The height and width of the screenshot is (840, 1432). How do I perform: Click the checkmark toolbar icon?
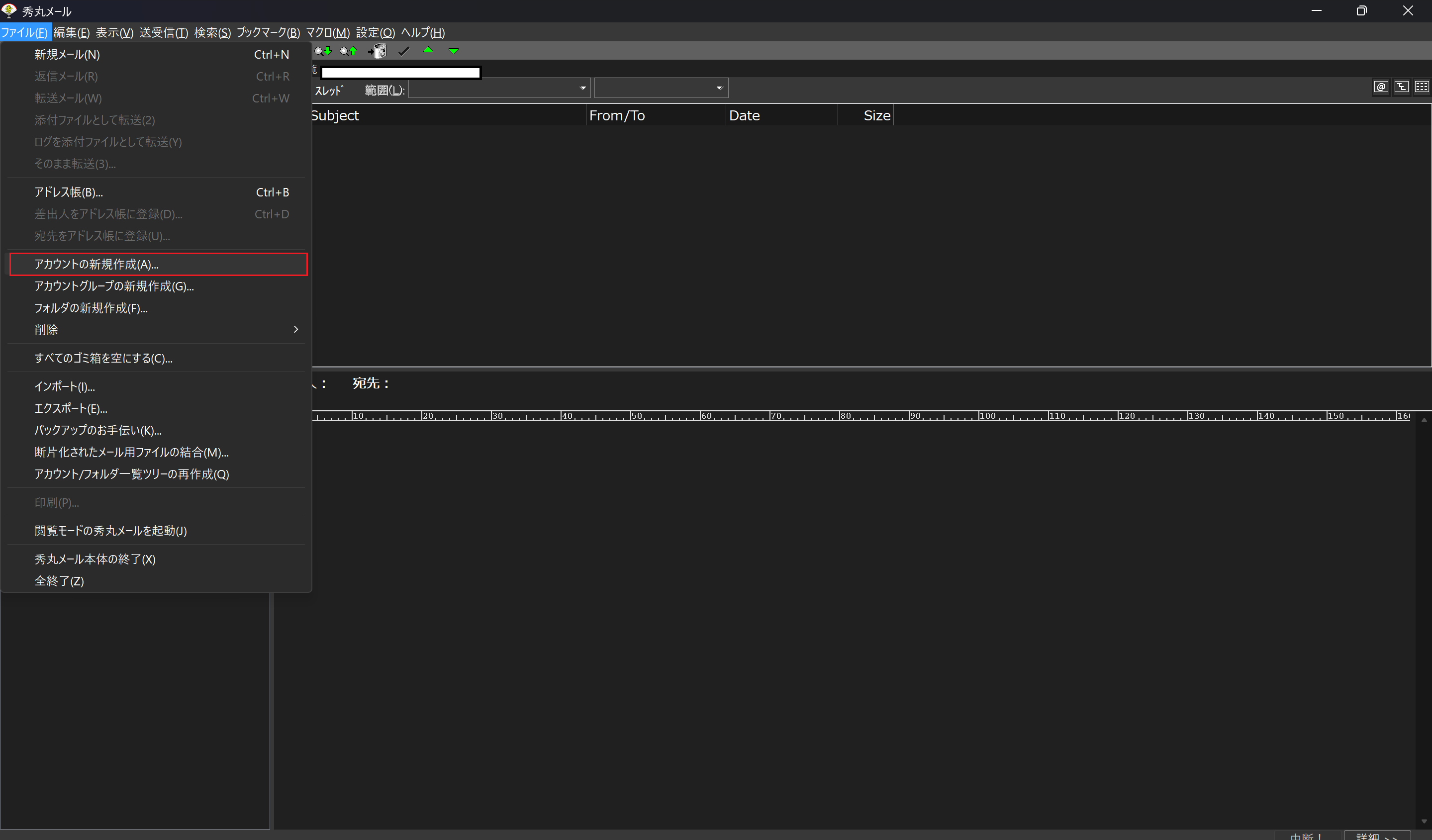pos(403,51)
